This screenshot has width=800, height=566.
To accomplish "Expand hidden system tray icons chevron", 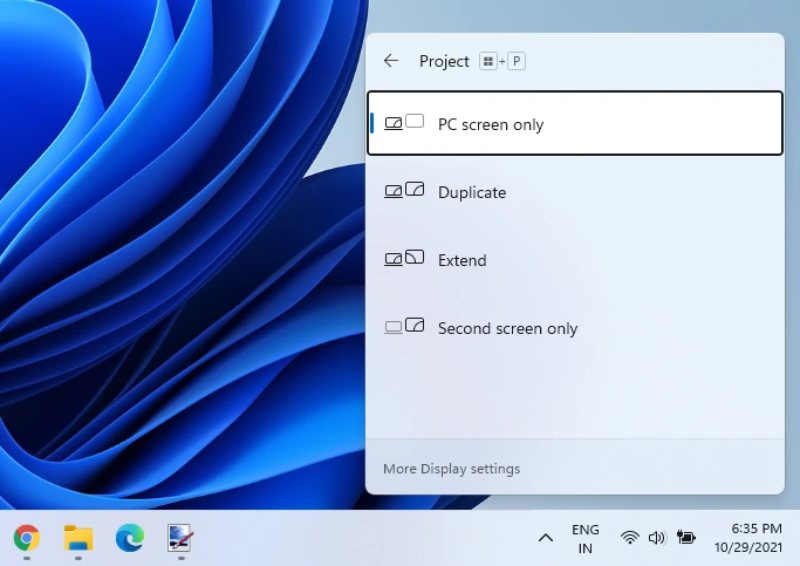I will point(545,538).
